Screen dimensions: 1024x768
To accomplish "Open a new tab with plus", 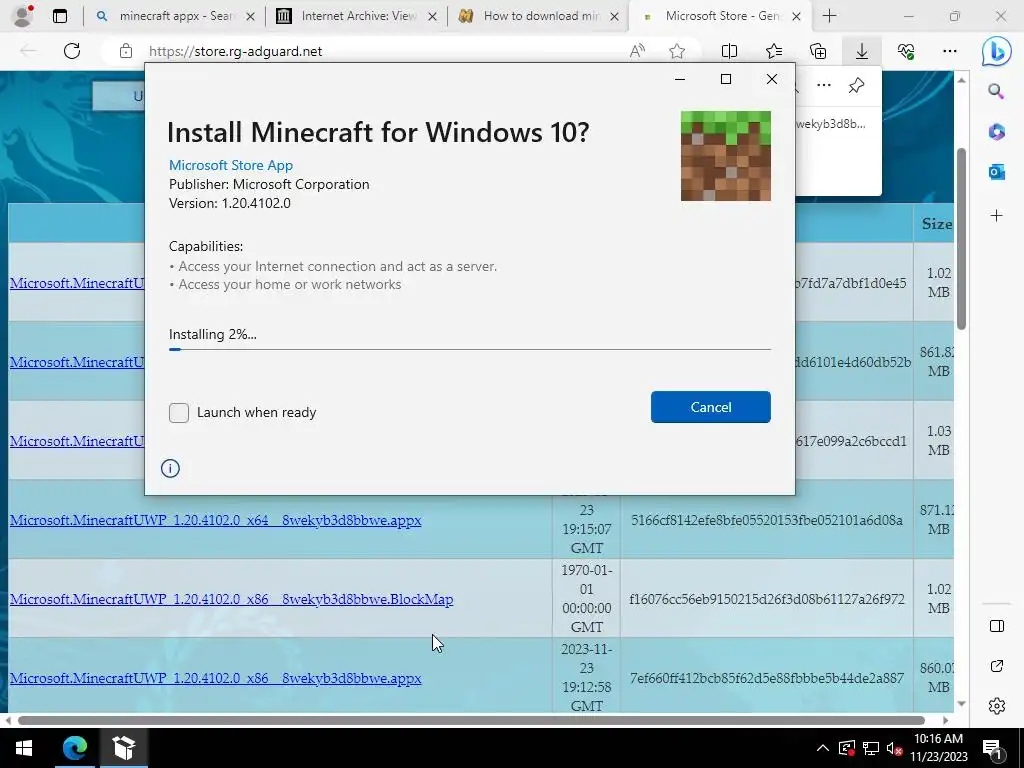I will [829, 16].
